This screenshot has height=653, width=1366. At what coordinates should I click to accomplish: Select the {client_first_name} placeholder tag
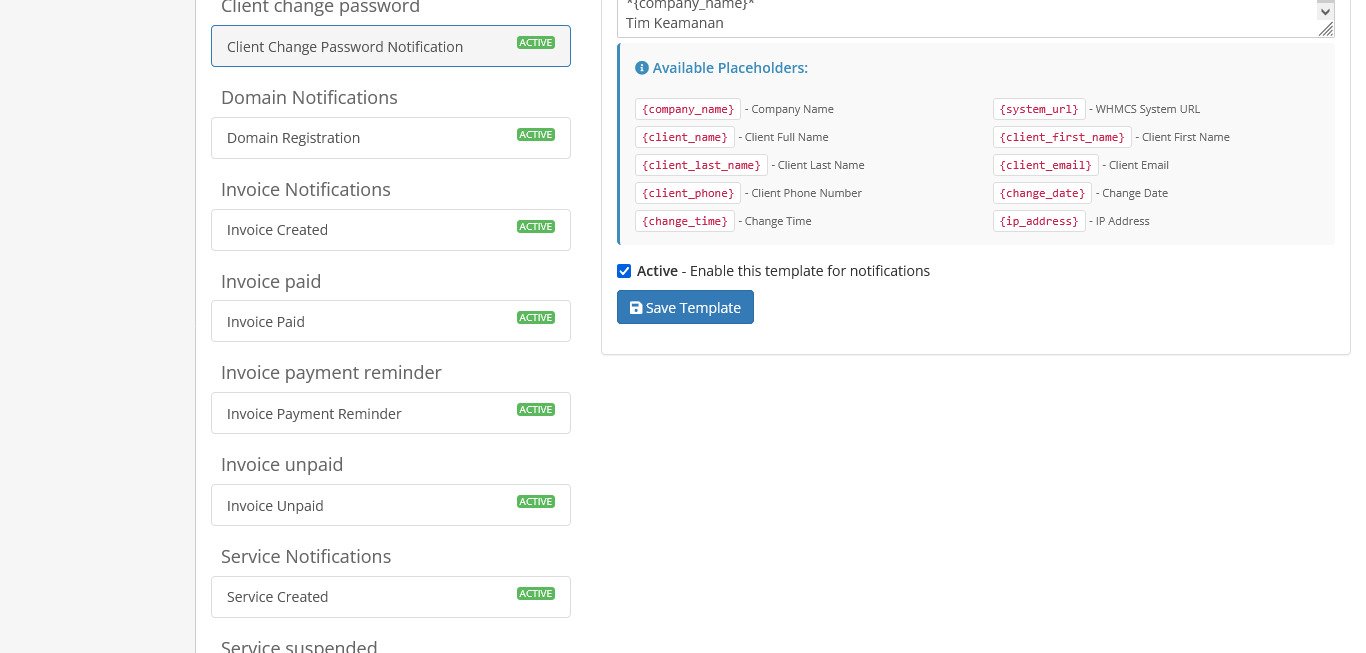pos(1062,137)
